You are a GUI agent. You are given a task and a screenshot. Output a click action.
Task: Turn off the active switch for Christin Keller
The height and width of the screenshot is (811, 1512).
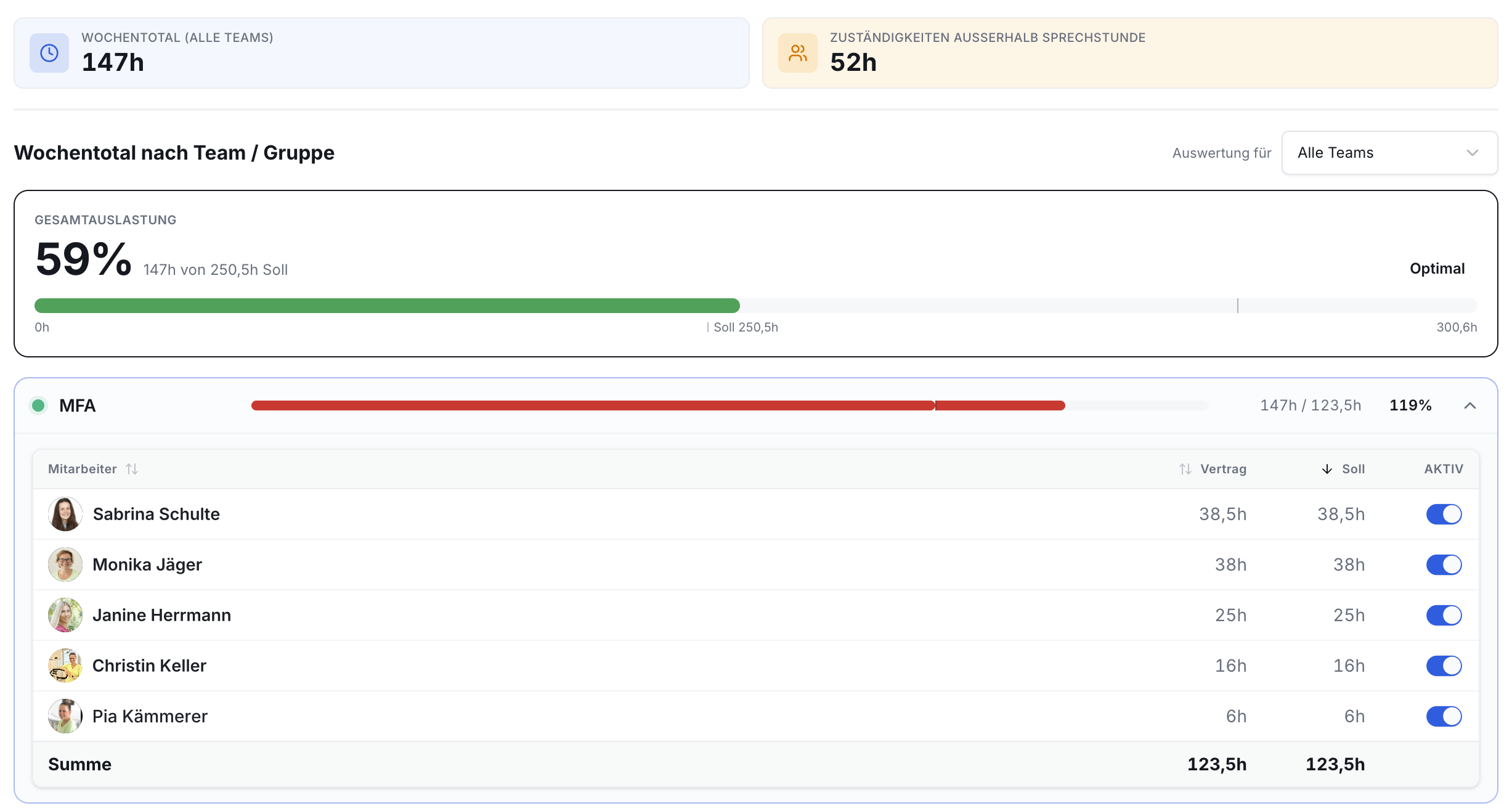click(1444, 666)
